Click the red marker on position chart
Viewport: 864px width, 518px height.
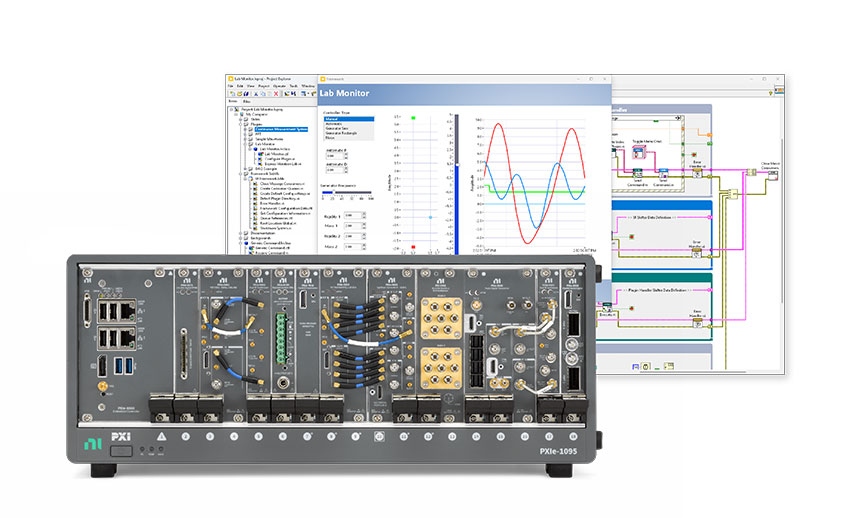click(x=413, y=247)
